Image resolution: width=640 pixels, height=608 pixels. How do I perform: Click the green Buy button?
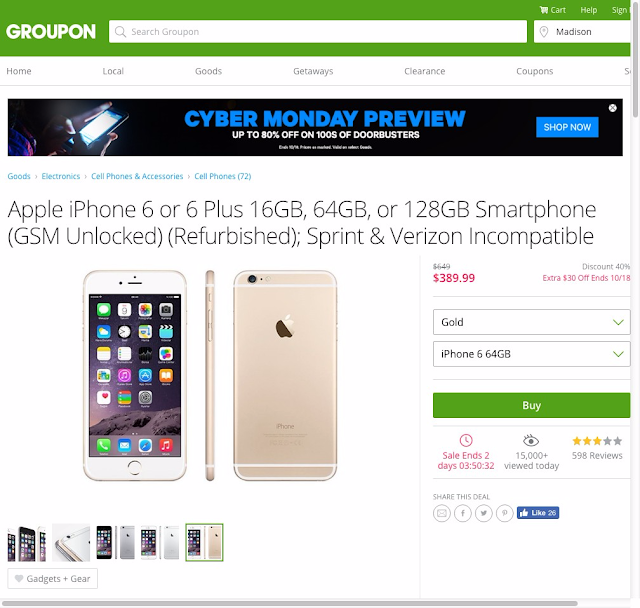tap(531, 405)
